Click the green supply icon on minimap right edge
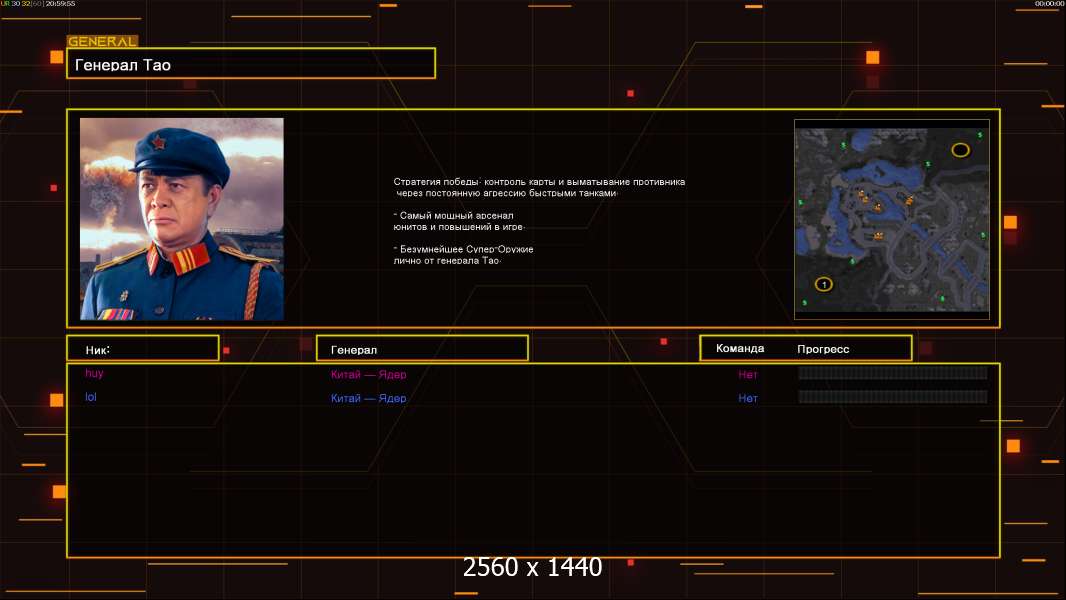This screenshot has height=600, width=1066. pyautogui.click(x=983, y=235)
